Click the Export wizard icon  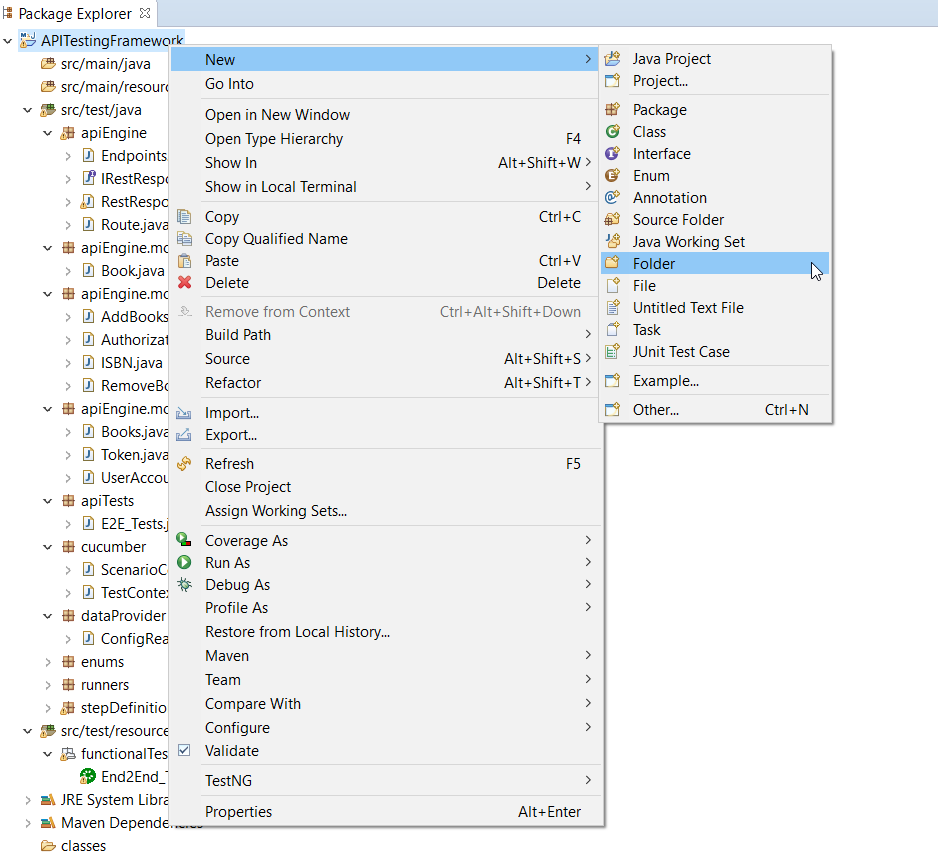[x=186, y=435]
